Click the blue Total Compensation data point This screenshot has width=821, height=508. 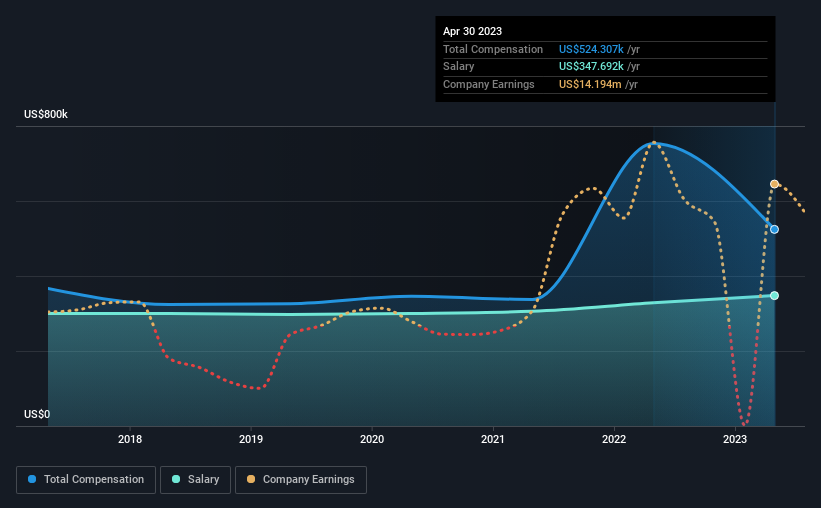coord(774,229)
